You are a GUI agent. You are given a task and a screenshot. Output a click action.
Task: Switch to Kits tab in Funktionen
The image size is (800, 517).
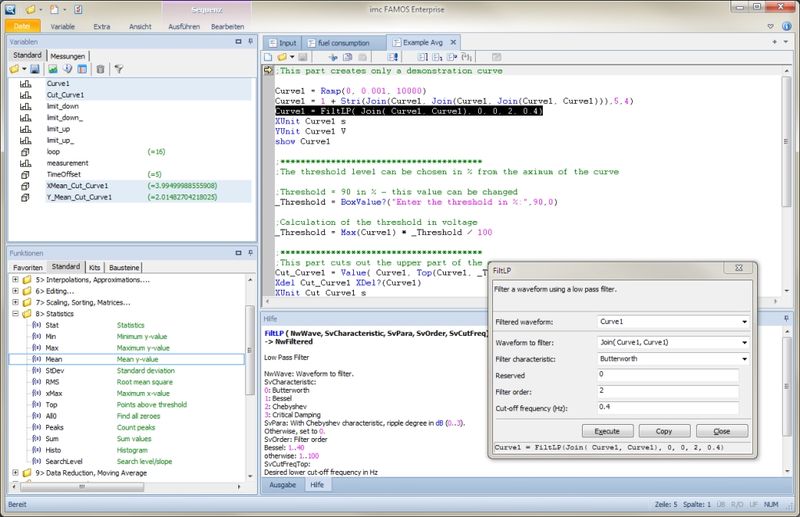pyautogui.click(x=94, y=267)
